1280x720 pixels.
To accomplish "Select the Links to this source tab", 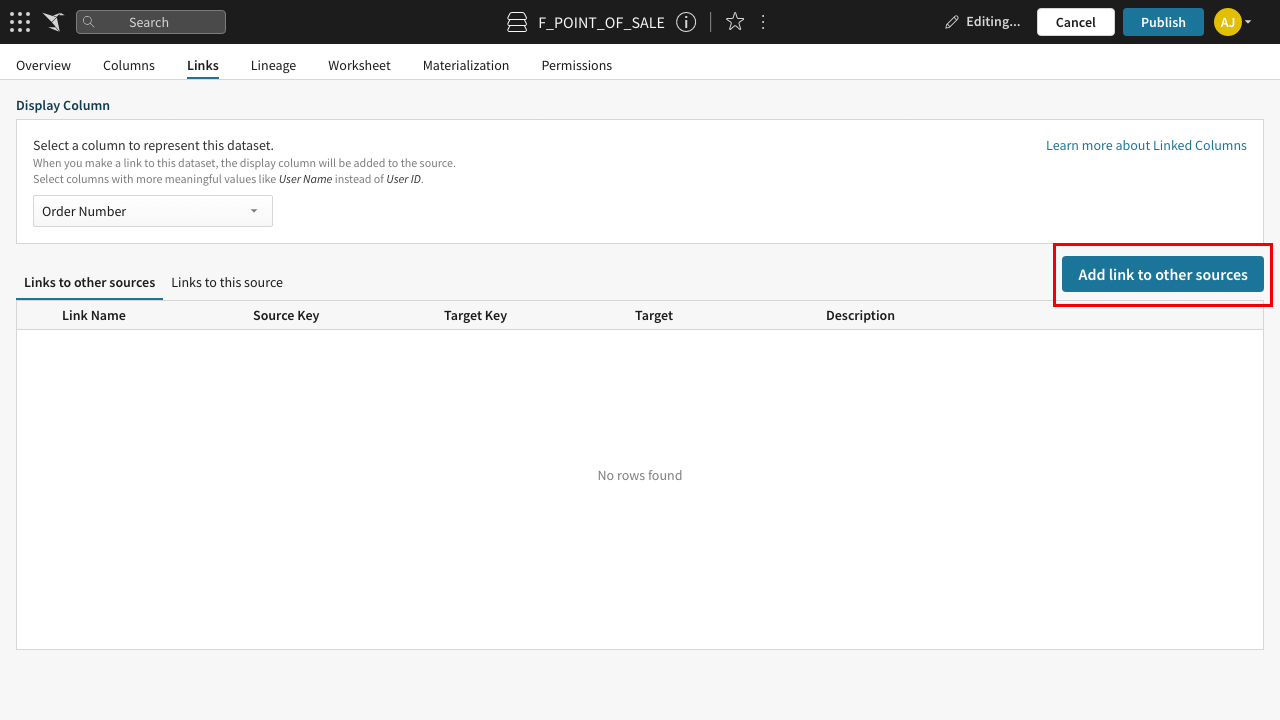I will pos(227,282).
